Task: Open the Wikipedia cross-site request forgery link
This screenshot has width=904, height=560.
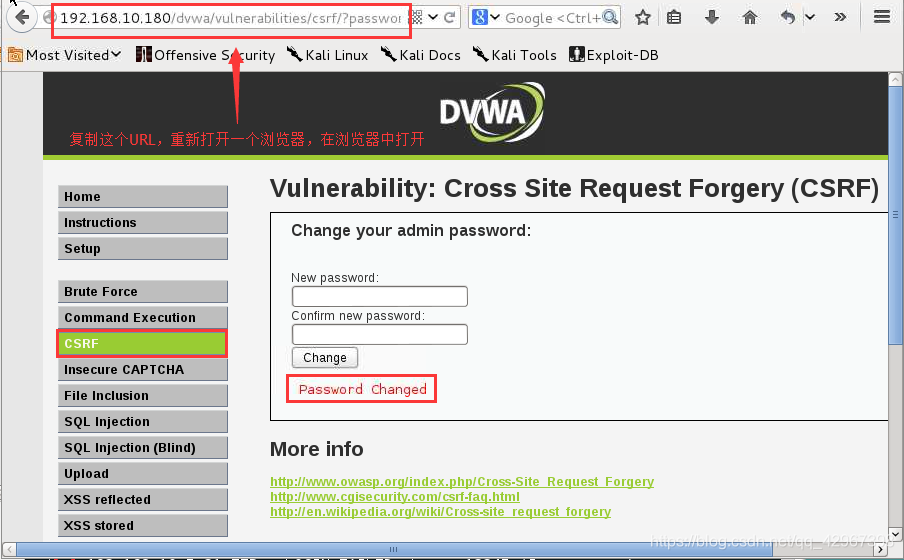Action: pos(440,512)
